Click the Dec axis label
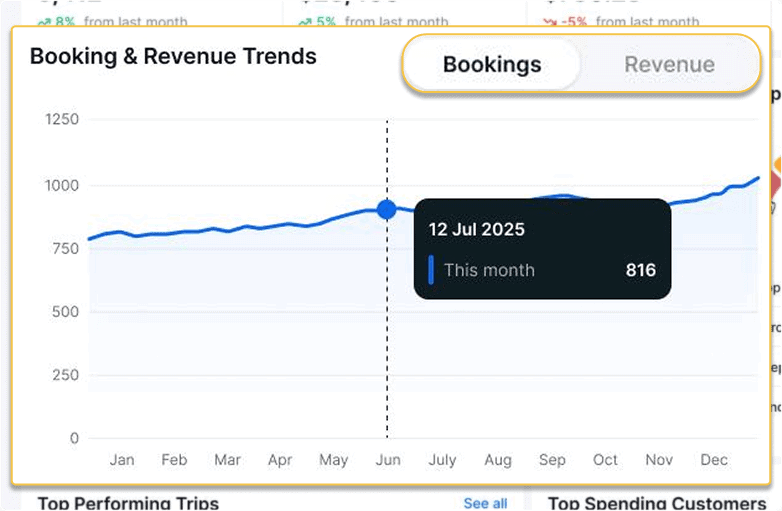782x511 pixels. click(714, 460)
